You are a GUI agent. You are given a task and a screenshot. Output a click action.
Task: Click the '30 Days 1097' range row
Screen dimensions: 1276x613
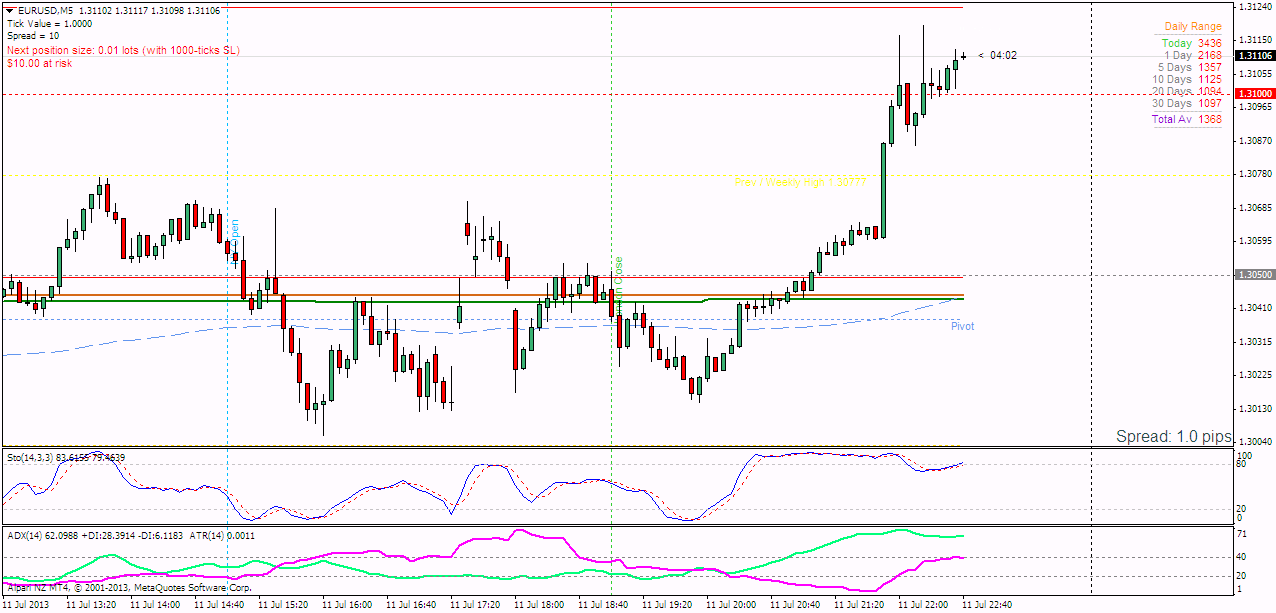(x=1187, y=103)
